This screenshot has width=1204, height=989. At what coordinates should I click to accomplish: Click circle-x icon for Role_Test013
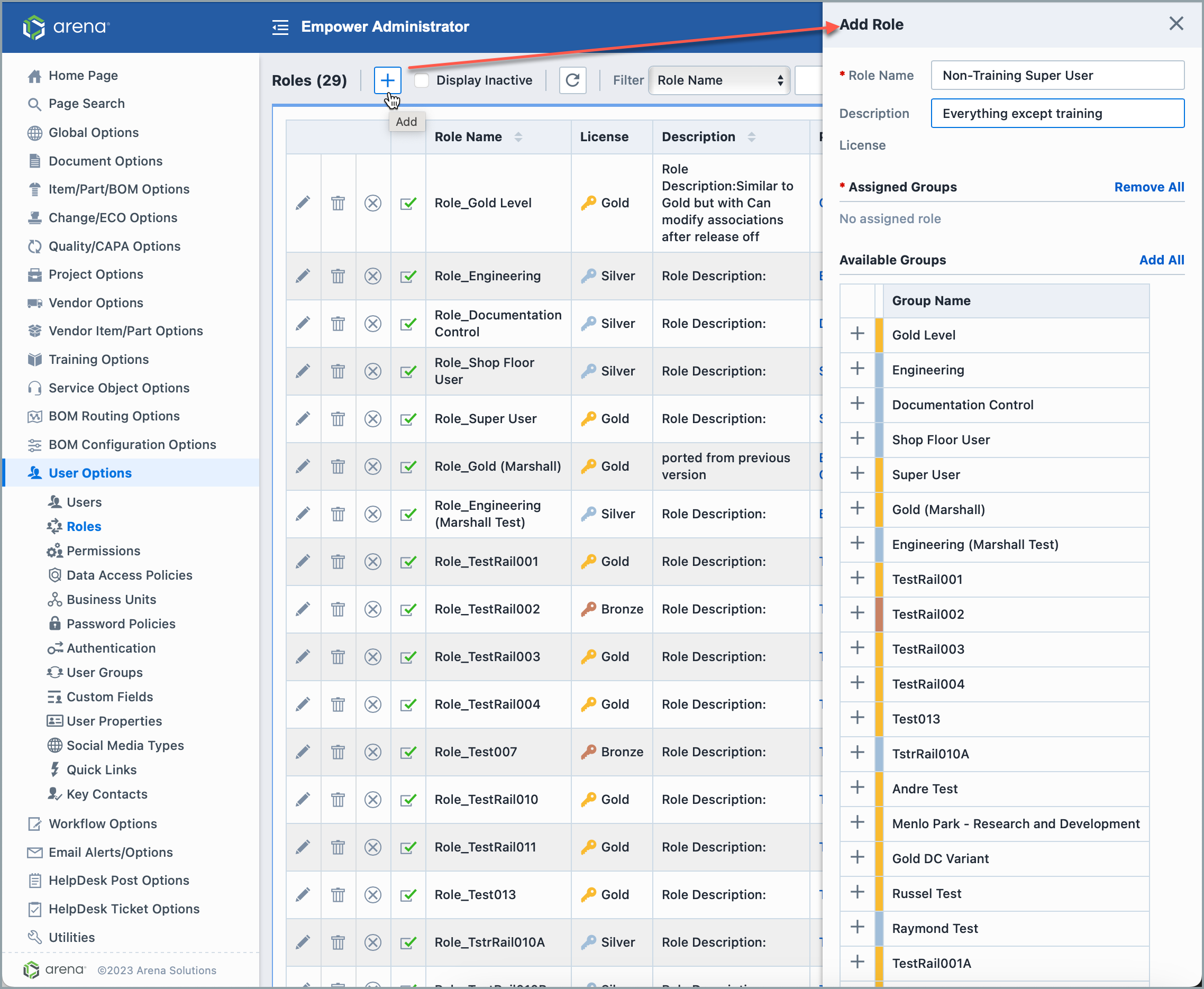372,895
